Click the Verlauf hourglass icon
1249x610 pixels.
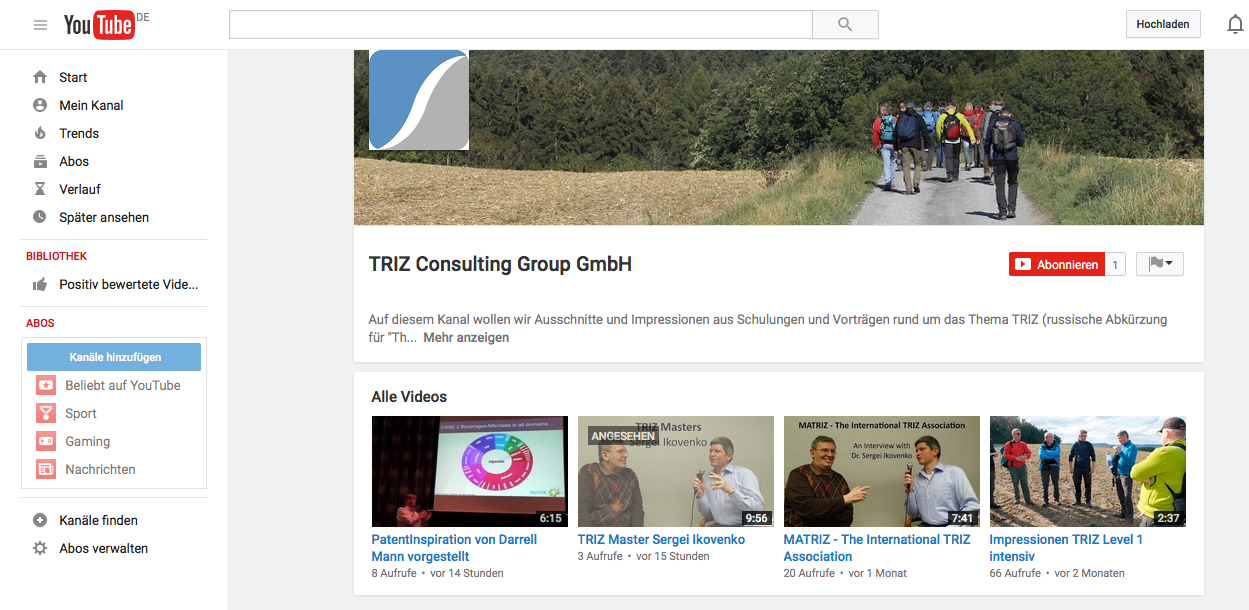(40, 189)
